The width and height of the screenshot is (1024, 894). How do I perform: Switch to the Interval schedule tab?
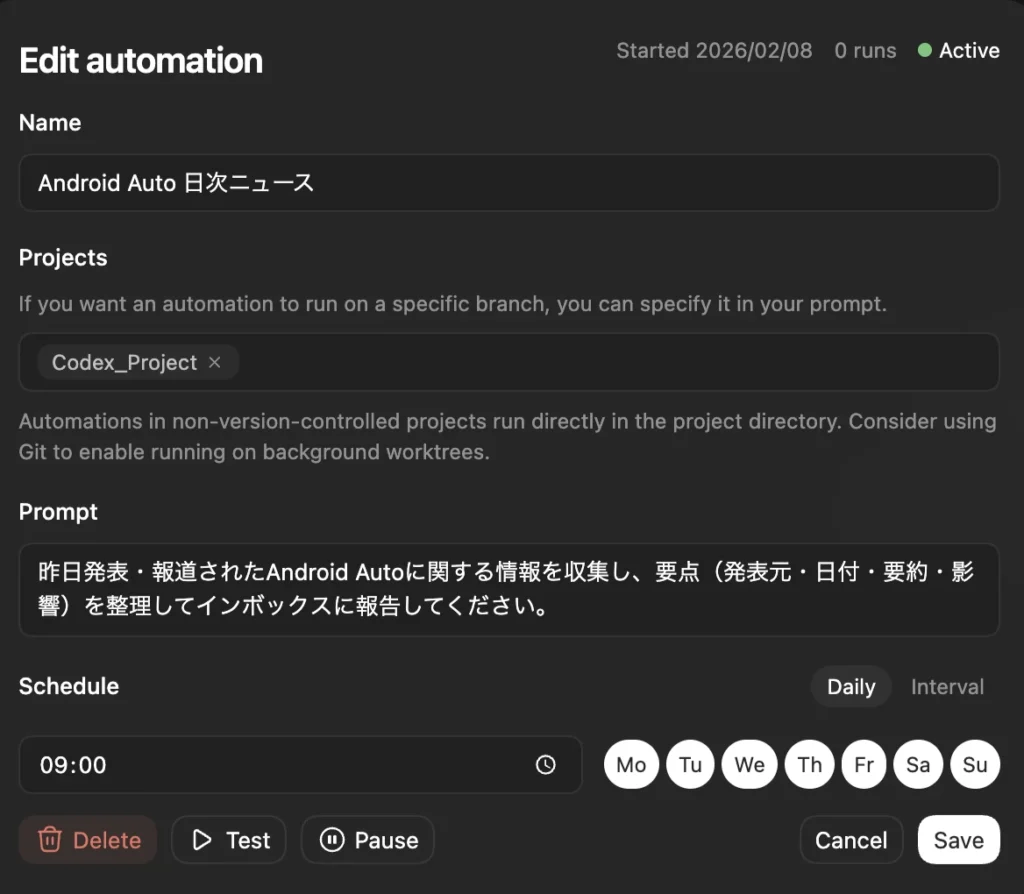[x=947, y=687]
